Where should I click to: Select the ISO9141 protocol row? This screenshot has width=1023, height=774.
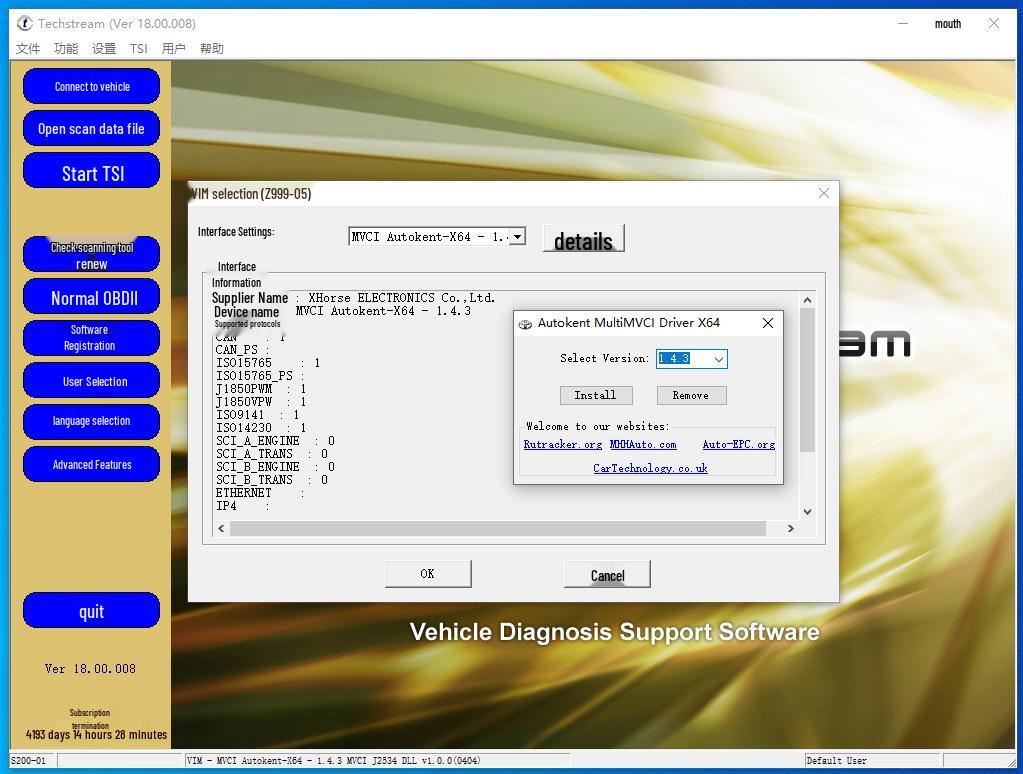pos(258,415)
